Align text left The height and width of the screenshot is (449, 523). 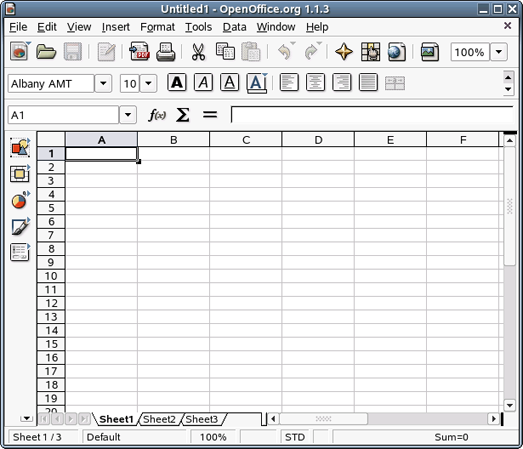coord(289,82)
